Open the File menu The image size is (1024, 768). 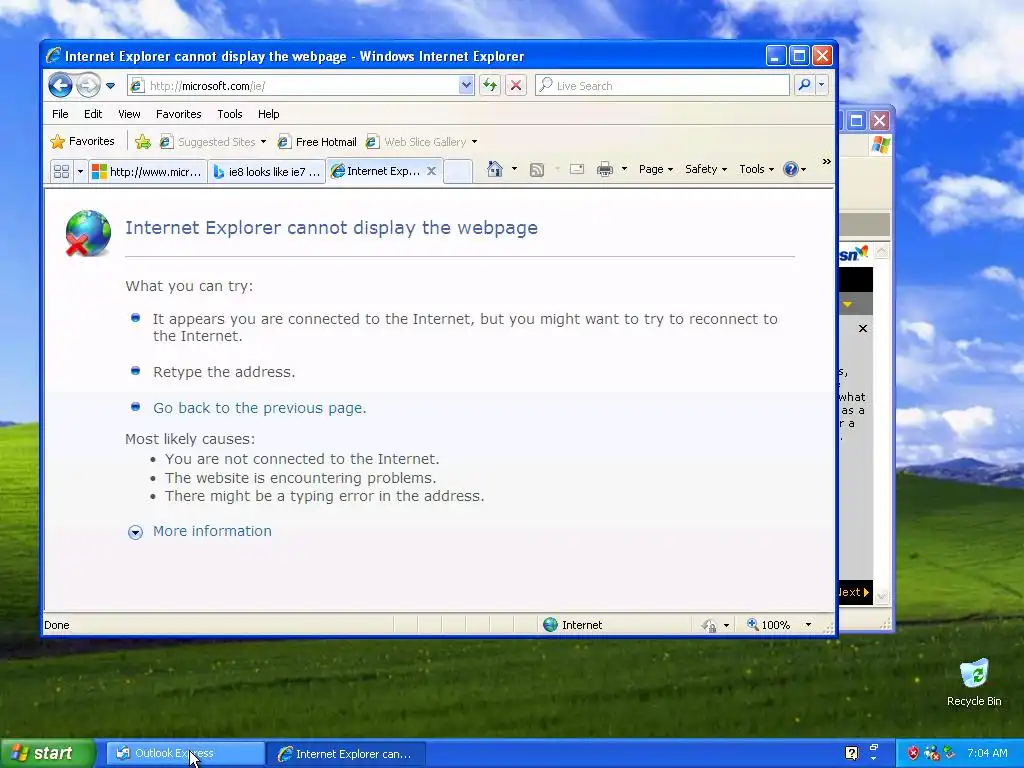click(x=60, y=114)
